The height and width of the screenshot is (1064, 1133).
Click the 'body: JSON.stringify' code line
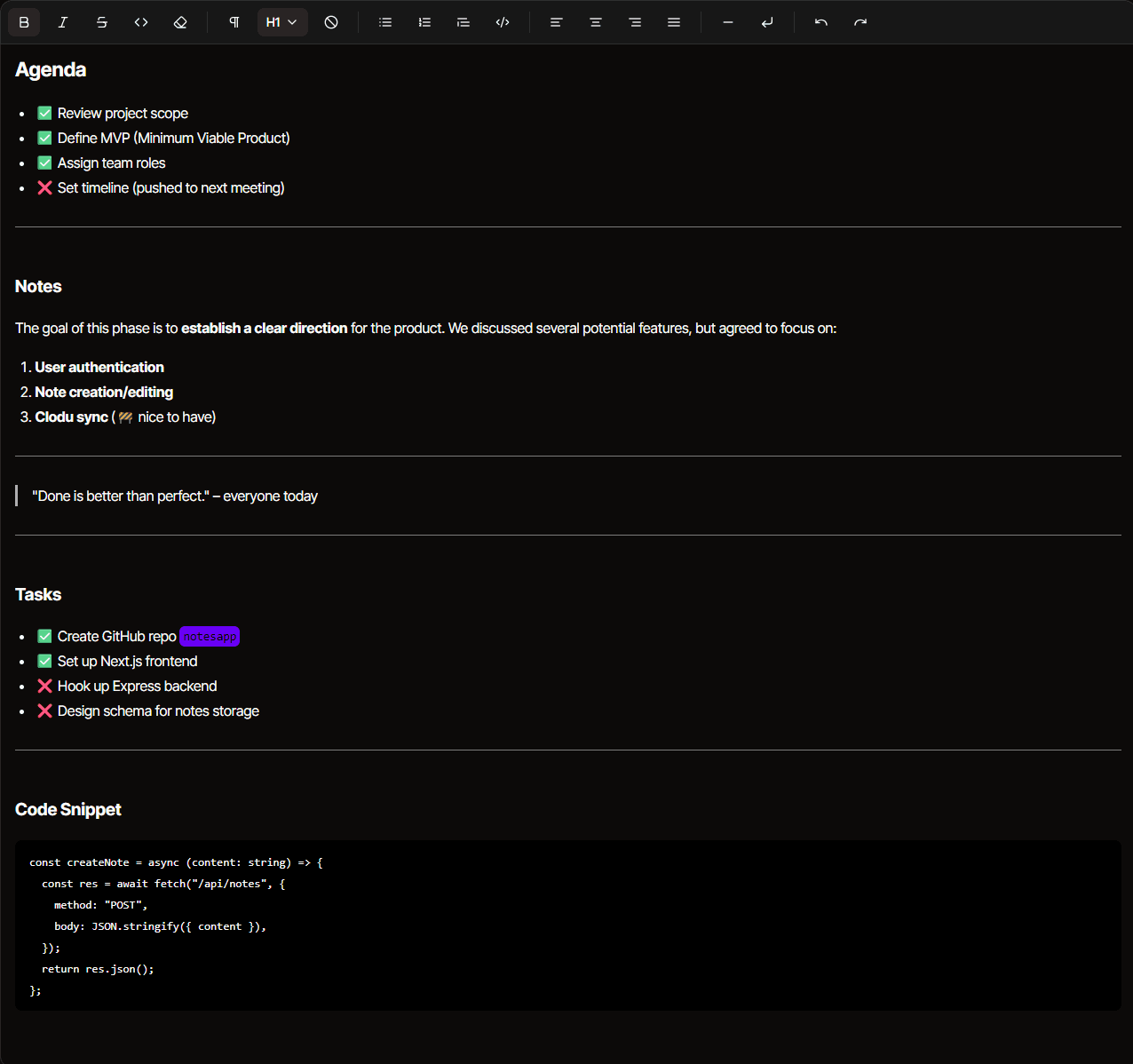pyautogui.click(x=160, y=926)
